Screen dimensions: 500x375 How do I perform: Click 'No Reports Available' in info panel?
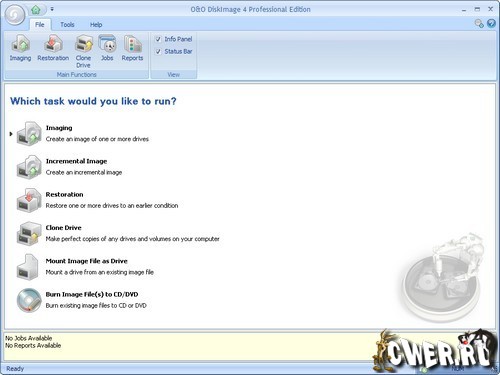(x=33, y=346)
